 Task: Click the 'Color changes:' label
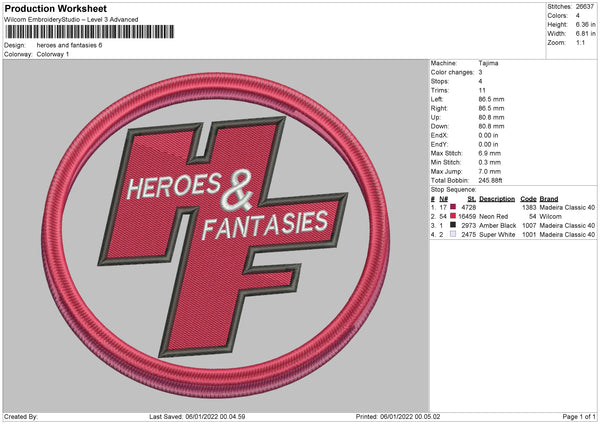[x=452, y=72]
